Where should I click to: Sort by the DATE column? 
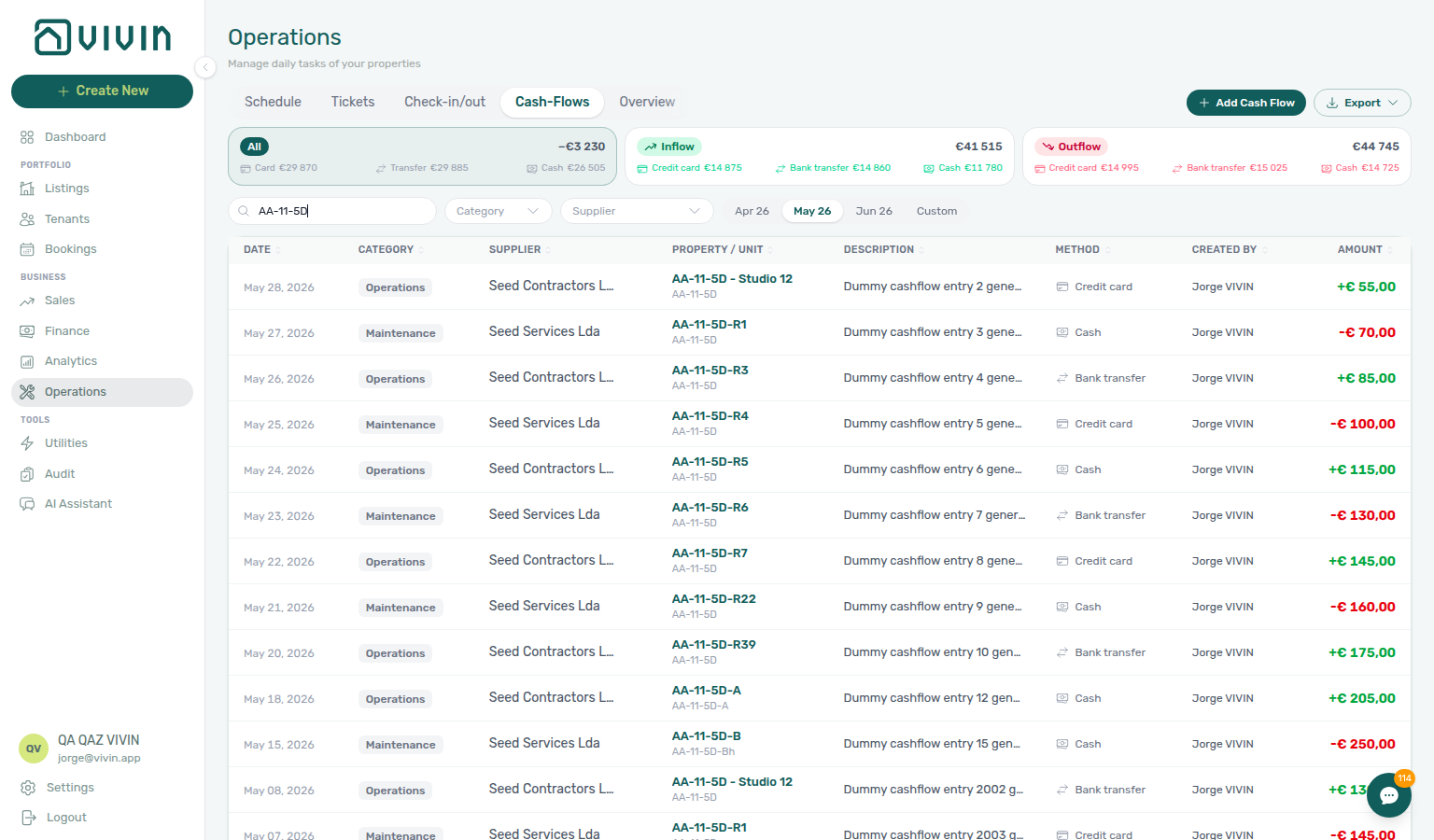click(x=261, y=249)
